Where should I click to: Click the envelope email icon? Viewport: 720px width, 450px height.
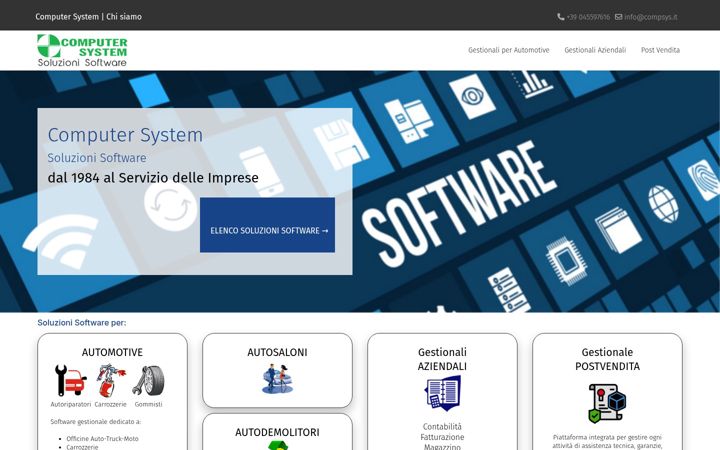point(619,17)
